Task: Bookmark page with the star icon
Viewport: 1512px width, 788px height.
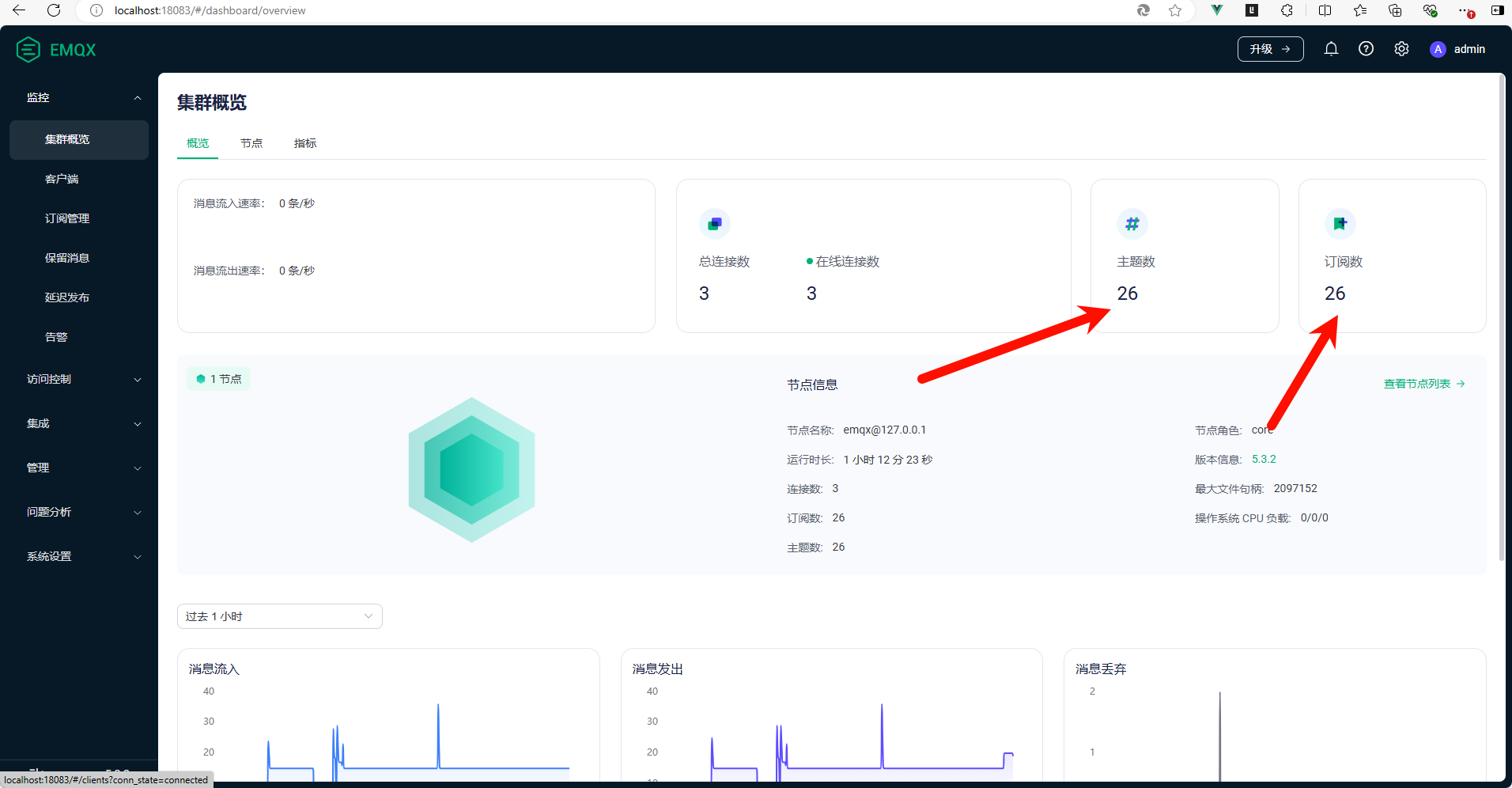Action: (1175, 10)
